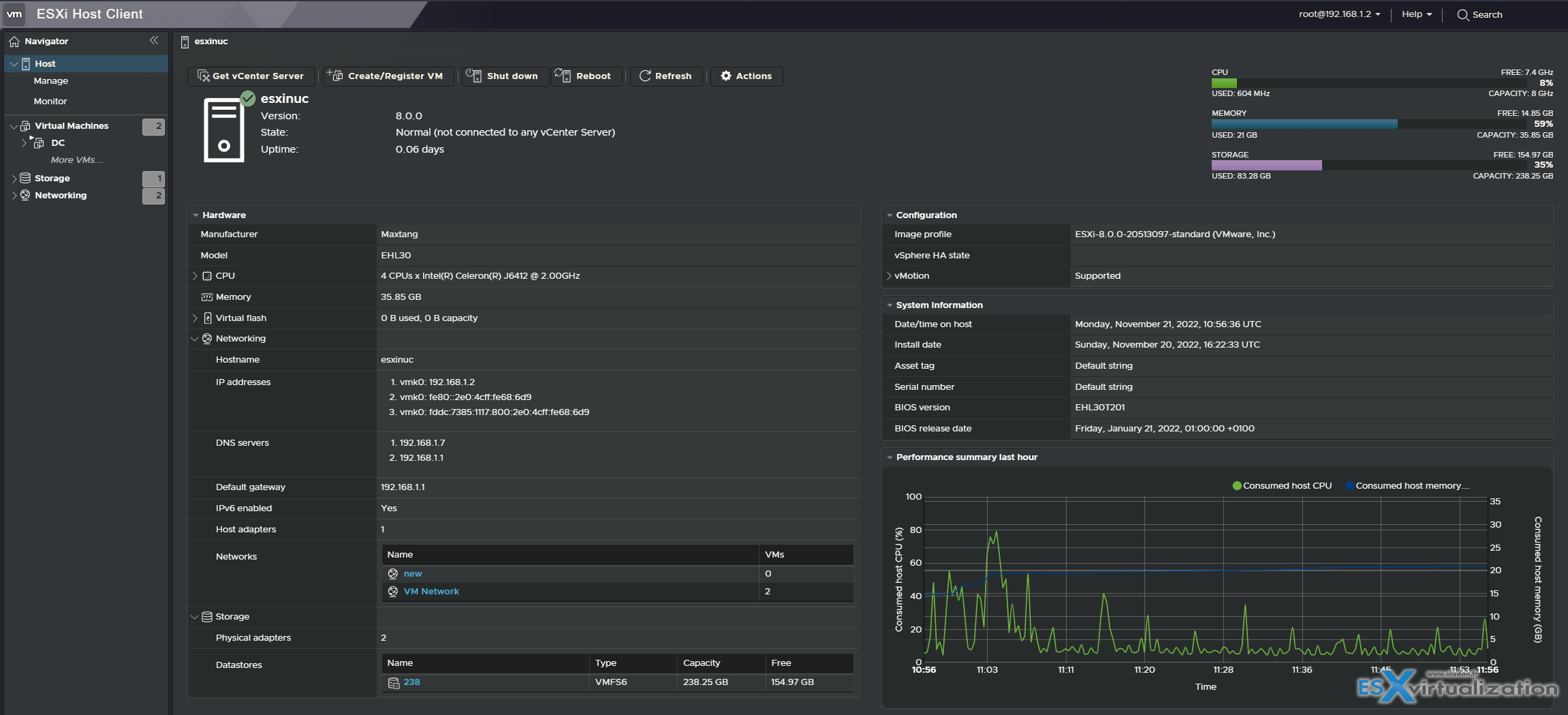Viewport: 1568px width, 715px height.
Task: Expand the Networking tree node in Navigator
Action: pos(14,196)
